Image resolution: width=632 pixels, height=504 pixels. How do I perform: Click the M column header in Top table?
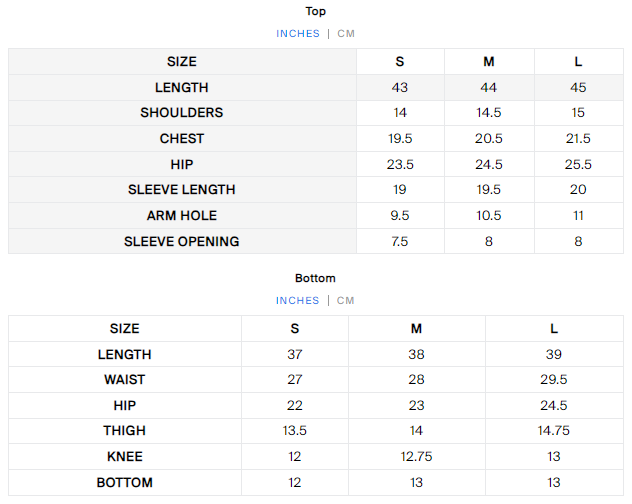click(x=489, y=62)
